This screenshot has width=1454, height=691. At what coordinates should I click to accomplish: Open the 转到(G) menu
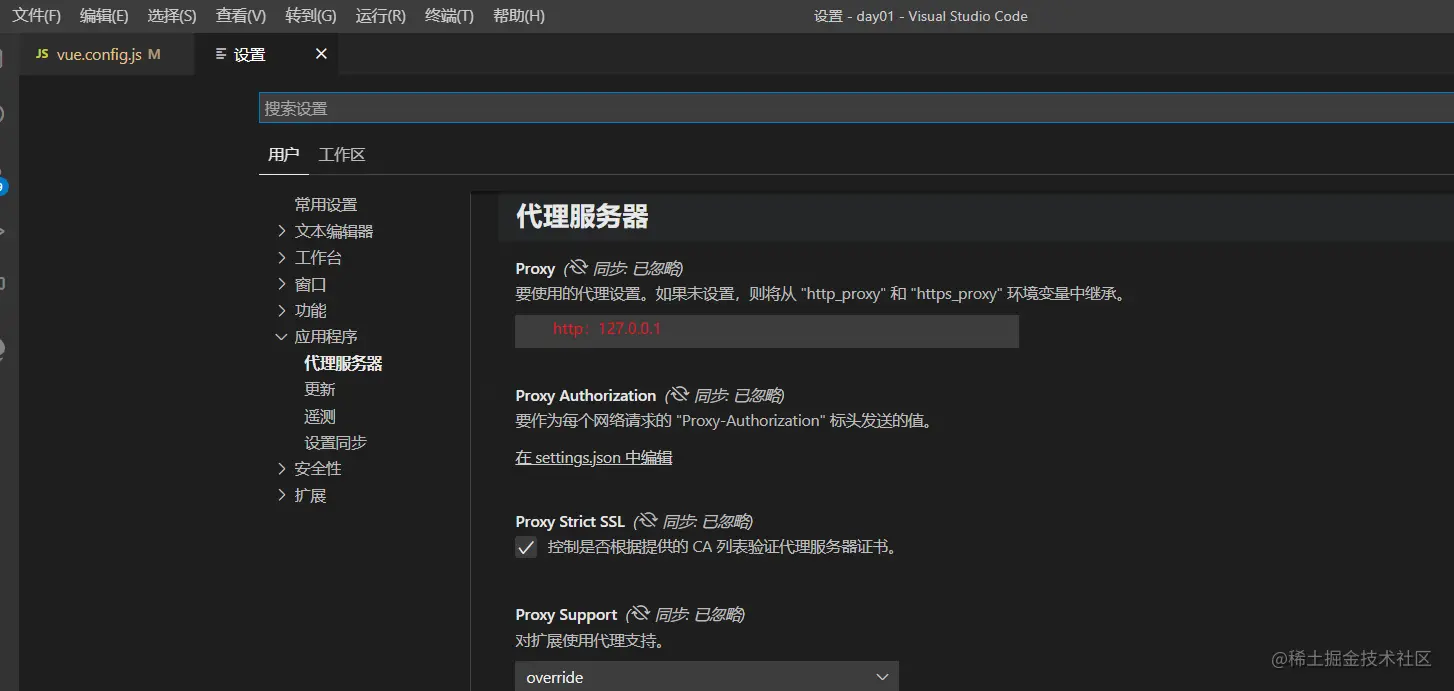[310, 16]
